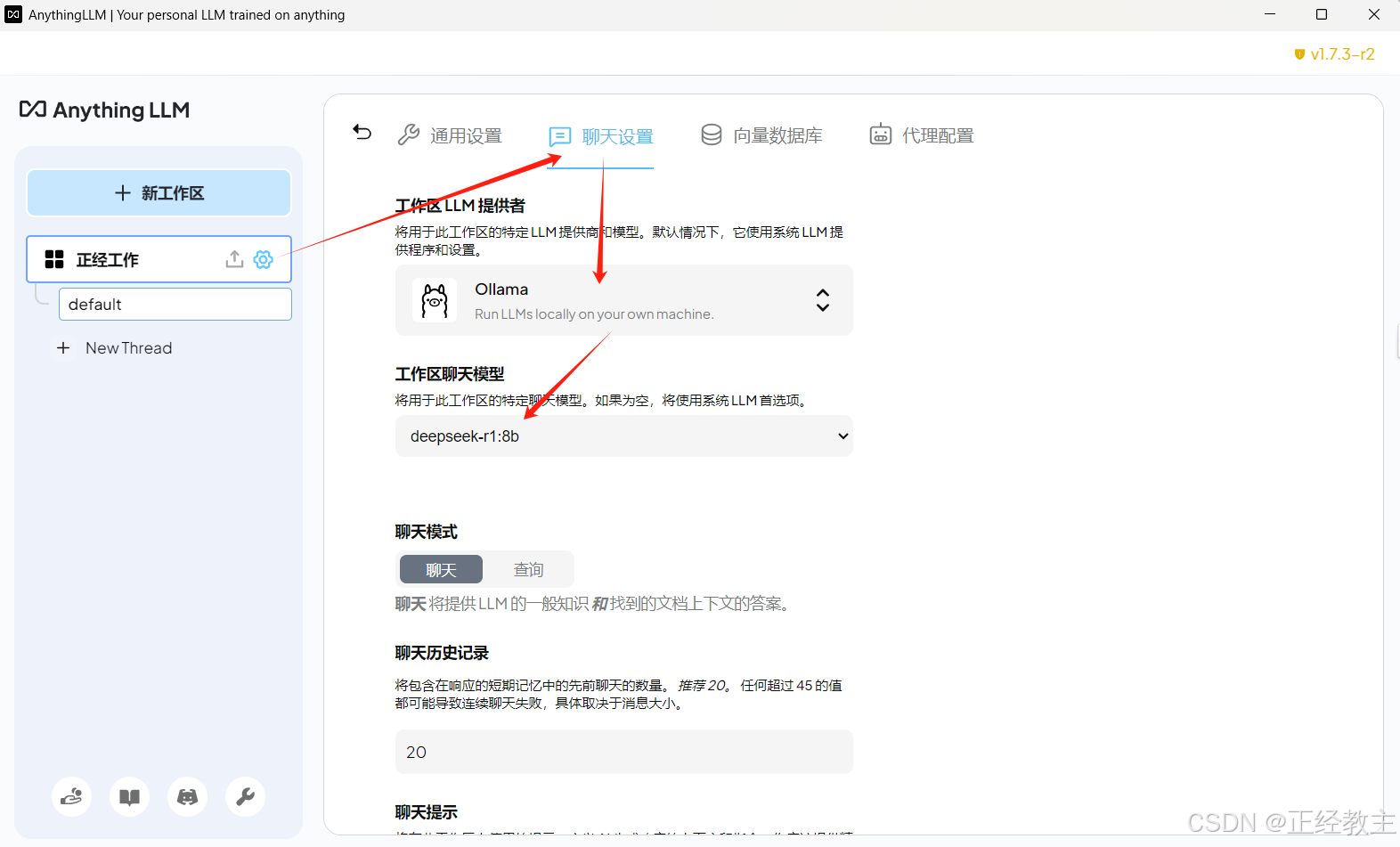This screenshot has width=1400, height=847.
Task: Click the up-down chevron on provider selector
Action: 823,300
